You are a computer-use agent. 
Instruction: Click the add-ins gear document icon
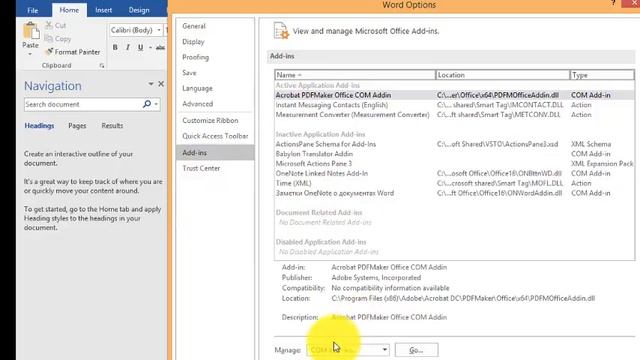click(x=281, y=31)
